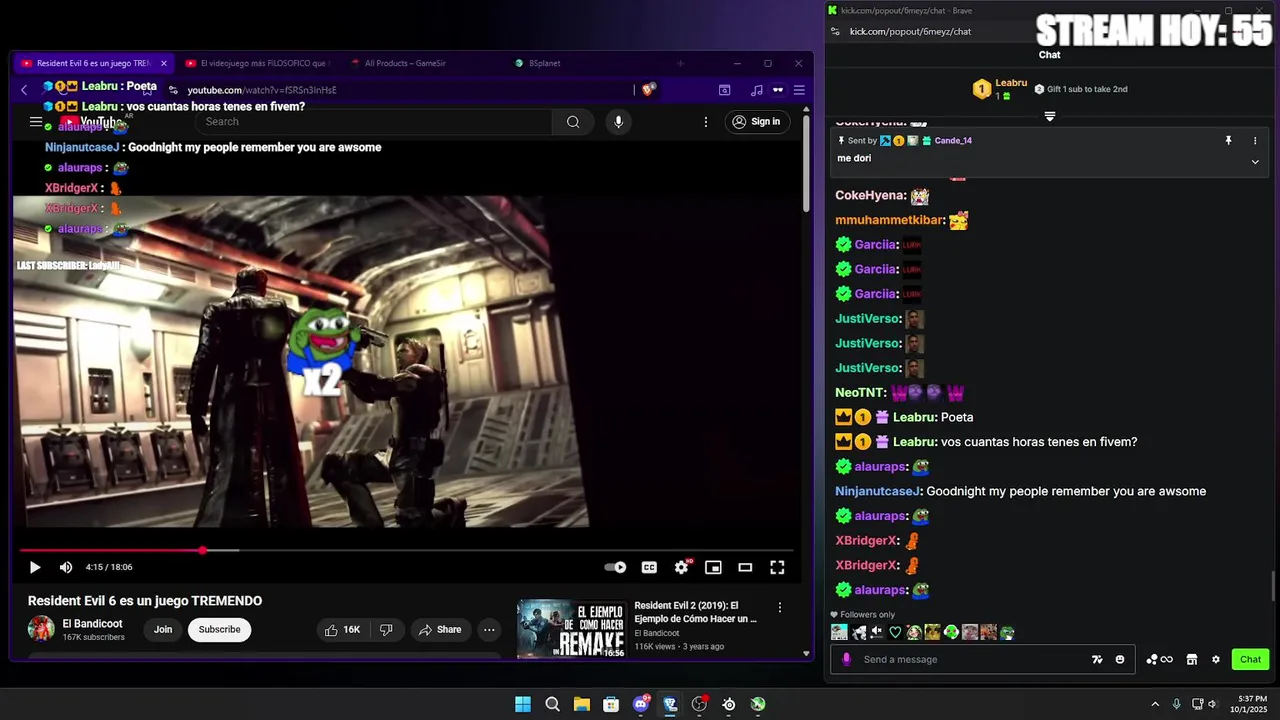The image size is (1280, 720).
Task: Go back in the YouTube browser window
Action: [x=24, y=90]
